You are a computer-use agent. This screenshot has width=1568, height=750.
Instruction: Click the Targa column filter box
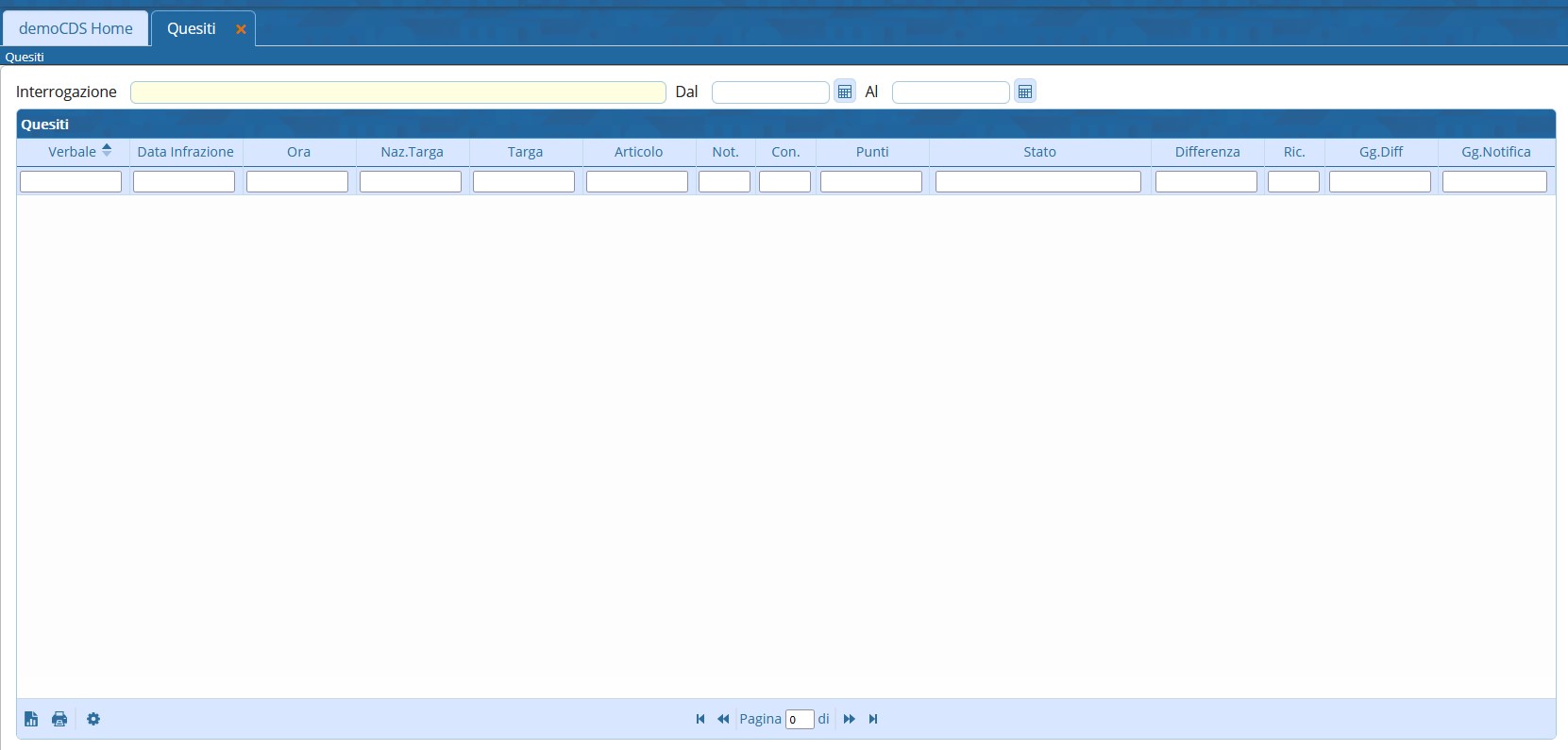pos(524,181)
